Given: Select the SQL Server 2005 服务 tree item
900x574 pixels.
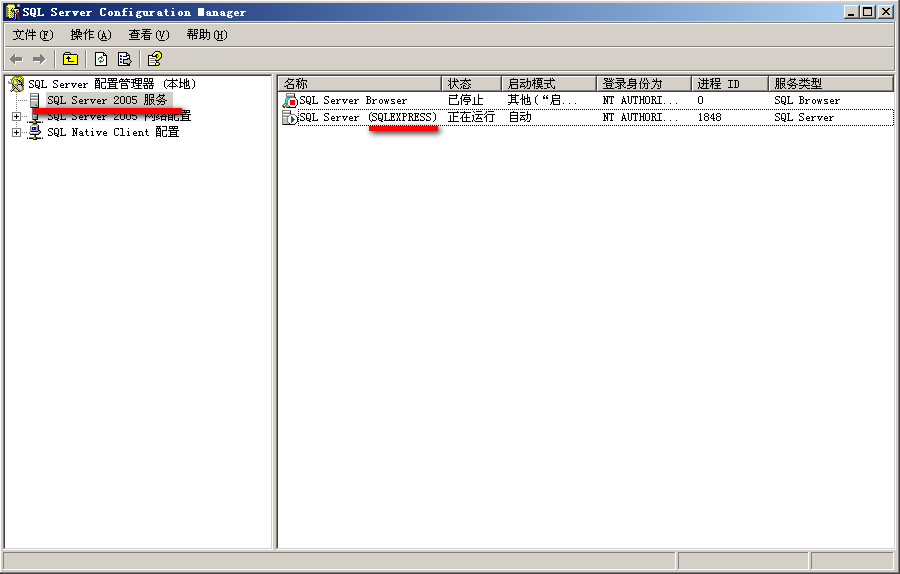Looking at the screenshot, I should tap(107, 100).
